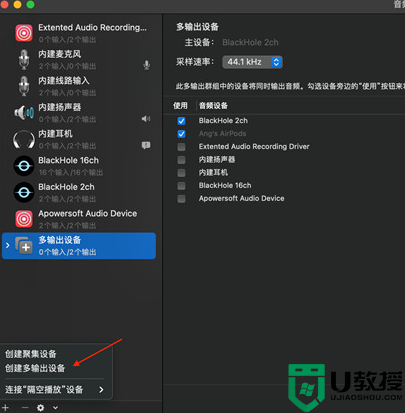Uncheck the BlackHole 2ch use checkbox
This screenshot has height=413, width=405.
(181, 121)
